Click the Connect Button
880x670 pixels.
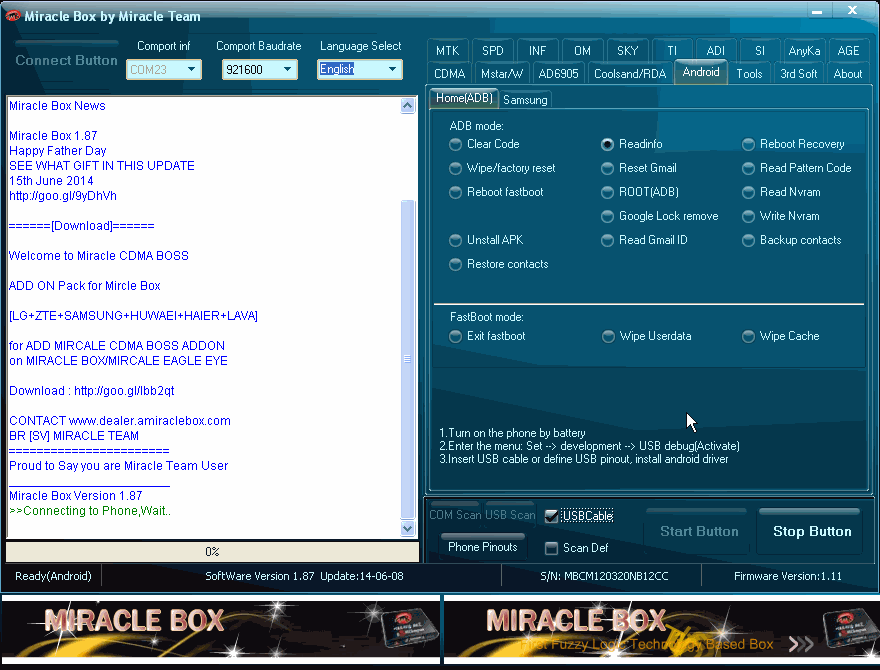[66, 60]
